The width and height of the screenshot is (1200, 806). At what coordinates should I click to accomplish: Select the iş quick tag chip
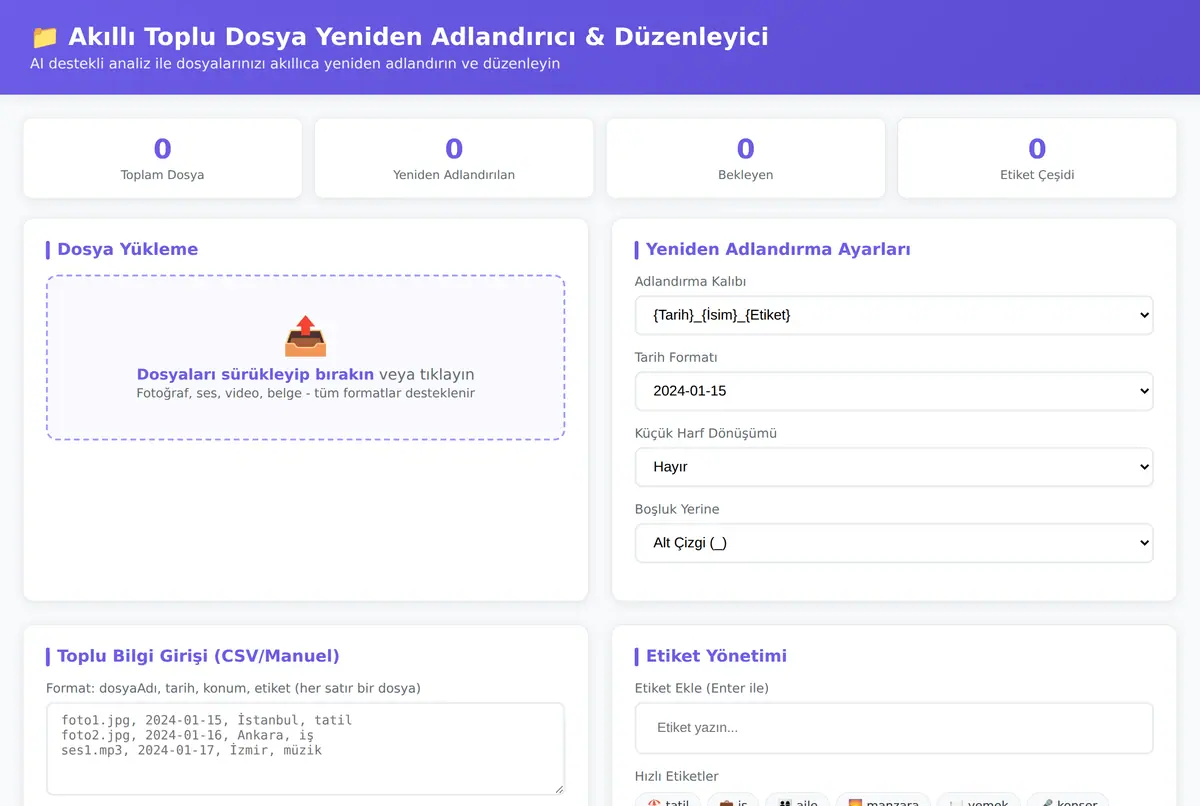(733, 800)
